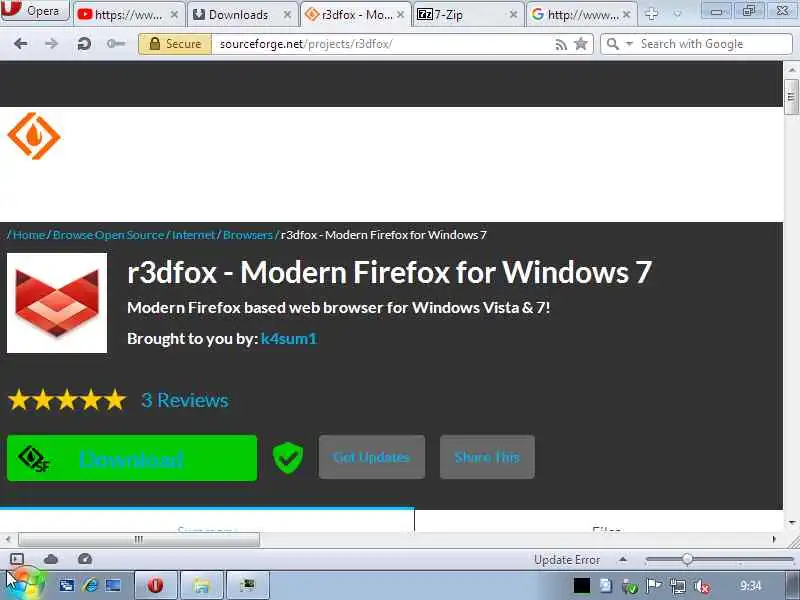Click the horizontal scrollbar thumb
Image resolution: width=800 pixels, height=600 pixels.
pyautogui.click(x=139, y=539)
